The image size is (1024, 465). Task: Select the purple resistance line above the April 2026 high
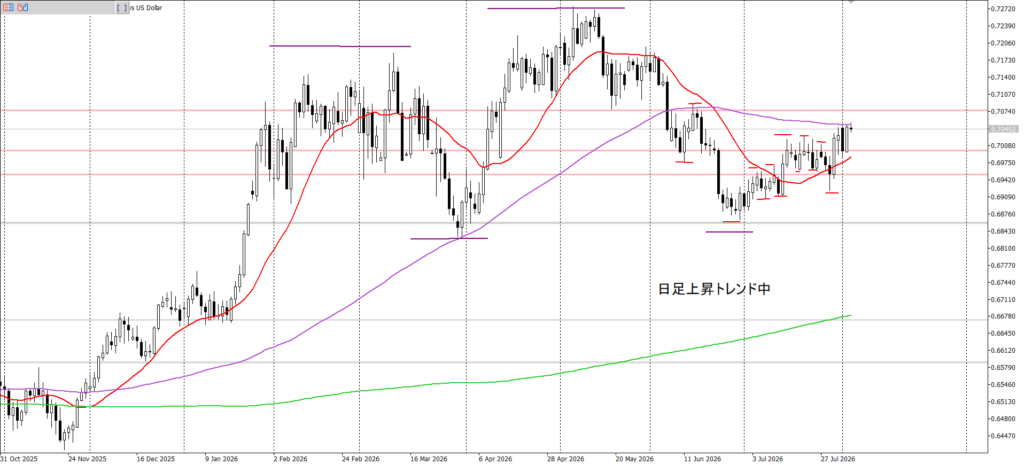coord(556,8)
